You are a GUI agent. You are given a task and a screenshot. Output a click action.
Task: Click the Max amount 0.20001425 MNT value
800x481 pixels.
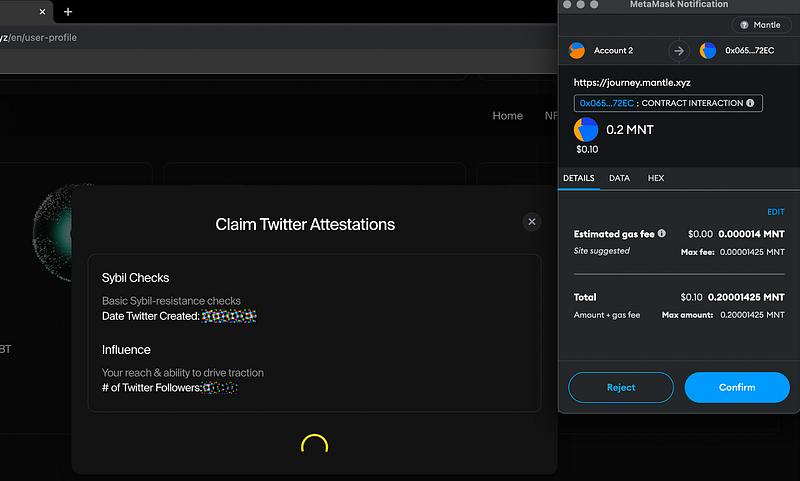pos(752,315)
